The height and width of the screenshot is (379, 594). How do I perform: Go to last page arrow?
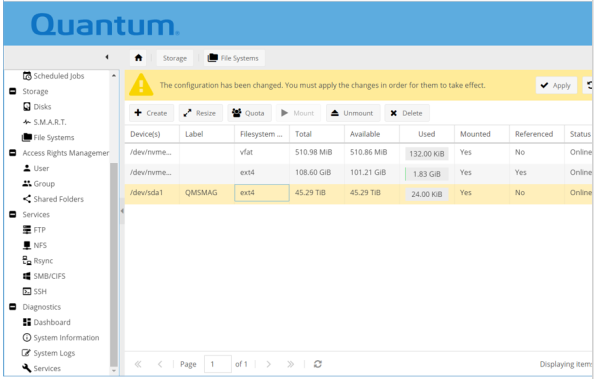(x=290, y=364)
